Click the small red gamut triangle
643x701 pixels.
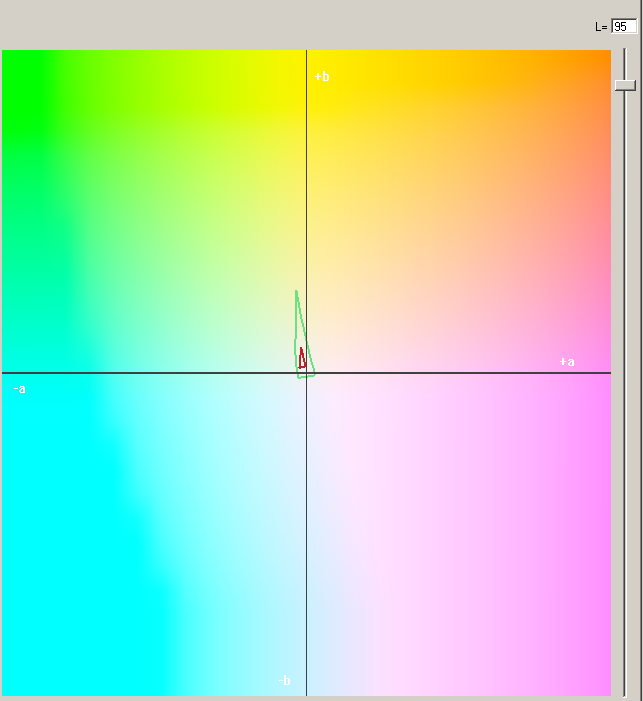pyautogui.click(x=302, y=358)
